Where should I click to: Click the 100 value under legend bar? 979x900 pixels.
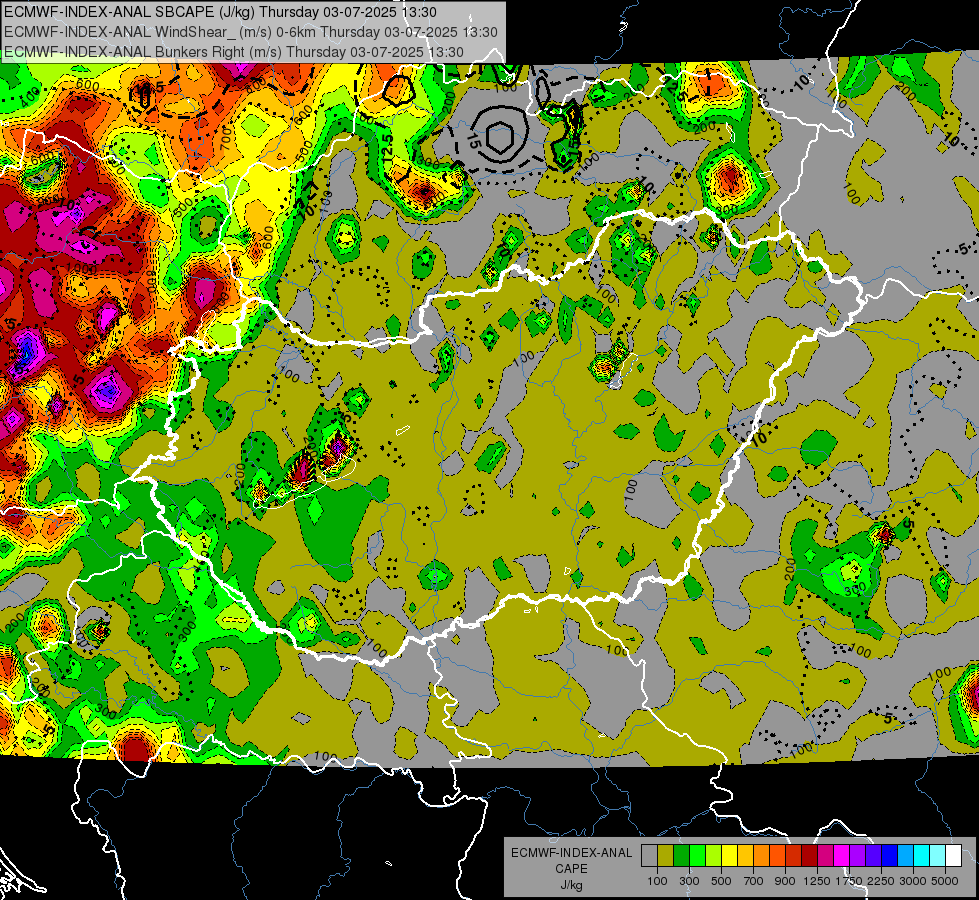pos(657,881)
